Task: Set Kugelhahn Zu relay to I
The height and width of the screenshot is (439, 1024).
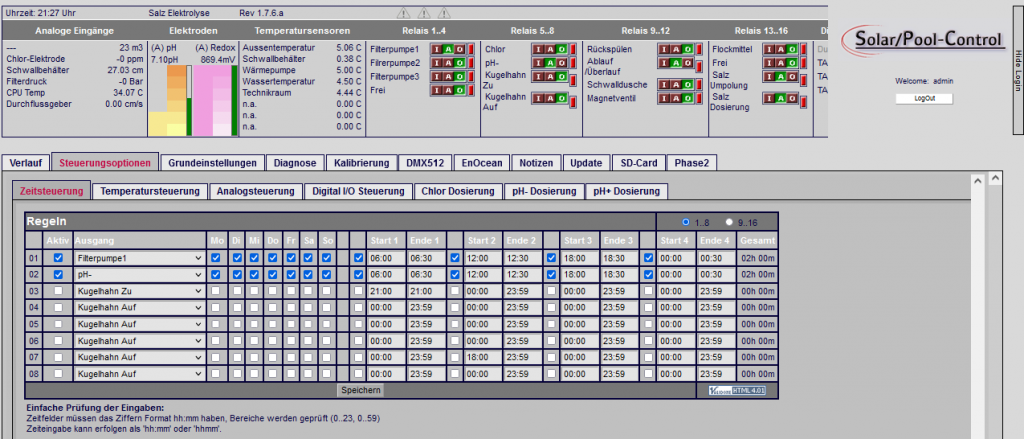Action: (538, 76)
